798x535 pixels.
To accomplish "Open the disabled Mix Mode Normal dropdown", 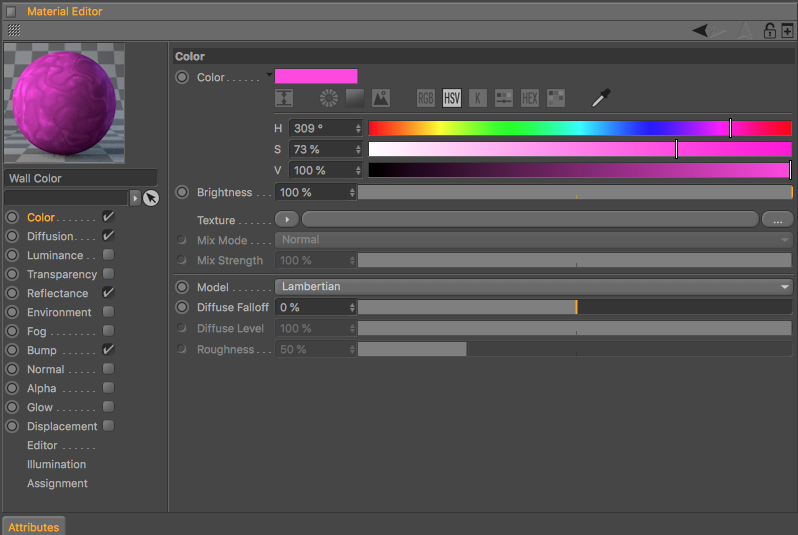I will [534, 240].
